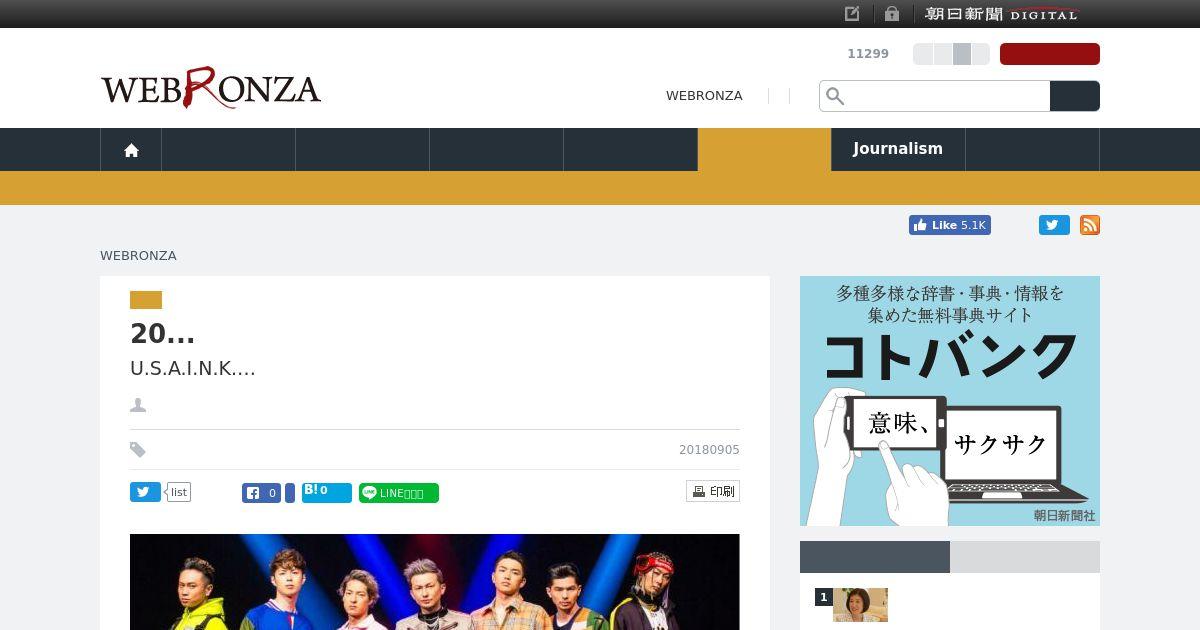Click the date text 20180905

(709, 450)
